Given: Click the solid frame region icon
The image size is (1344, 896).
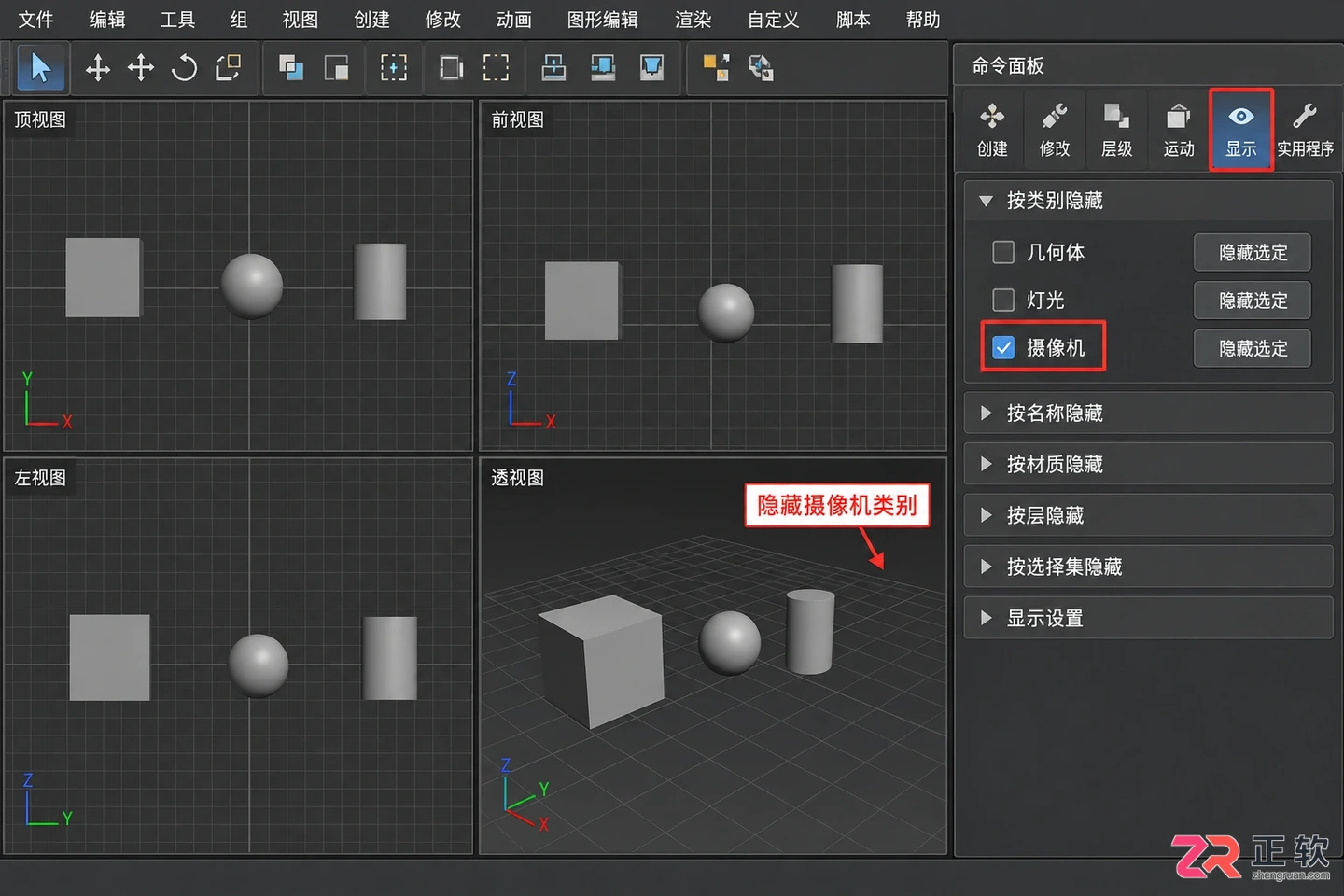Looking at the screenshot, I should (452, 68).
